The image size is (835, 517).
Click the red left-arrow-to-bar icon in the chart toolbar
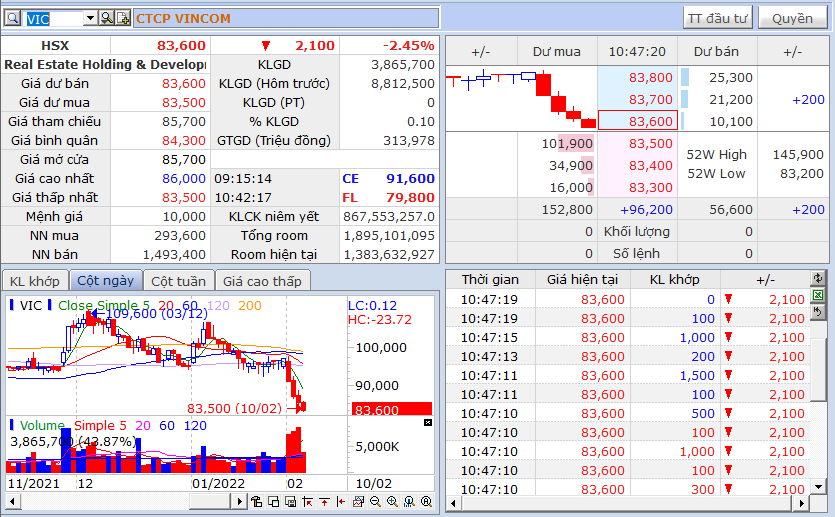pyautogui.click(x=341, y=501)
